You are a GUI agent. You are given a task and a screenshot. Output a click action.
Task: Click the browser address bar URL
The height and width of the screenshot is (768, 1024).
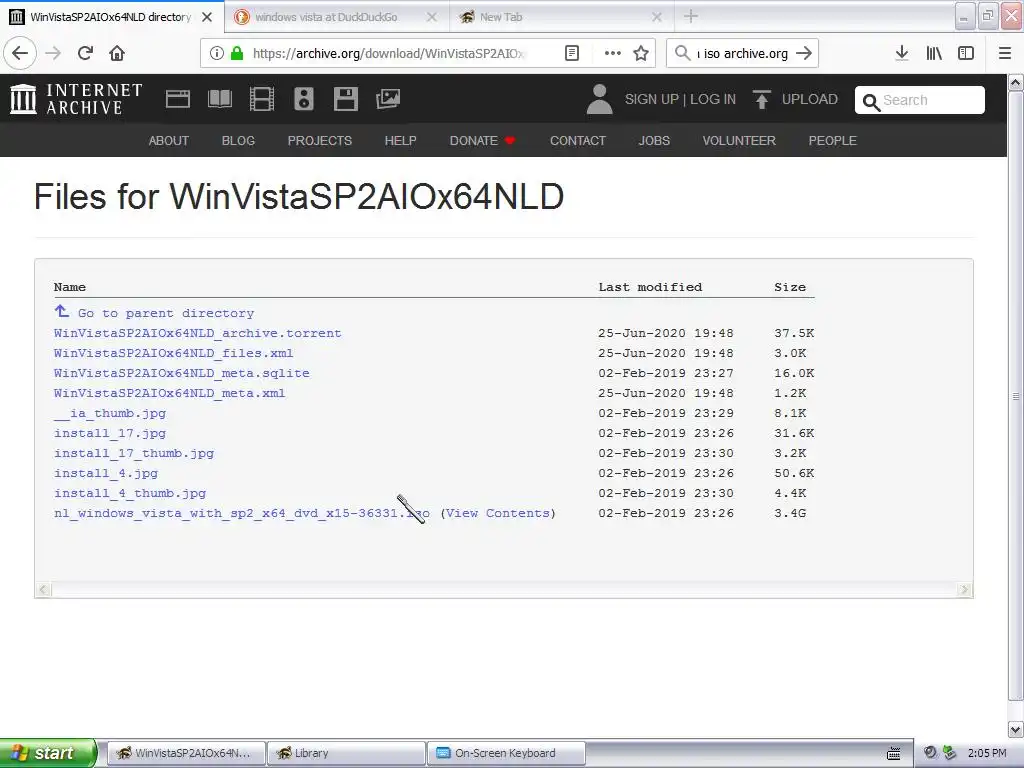click(389, 53)
